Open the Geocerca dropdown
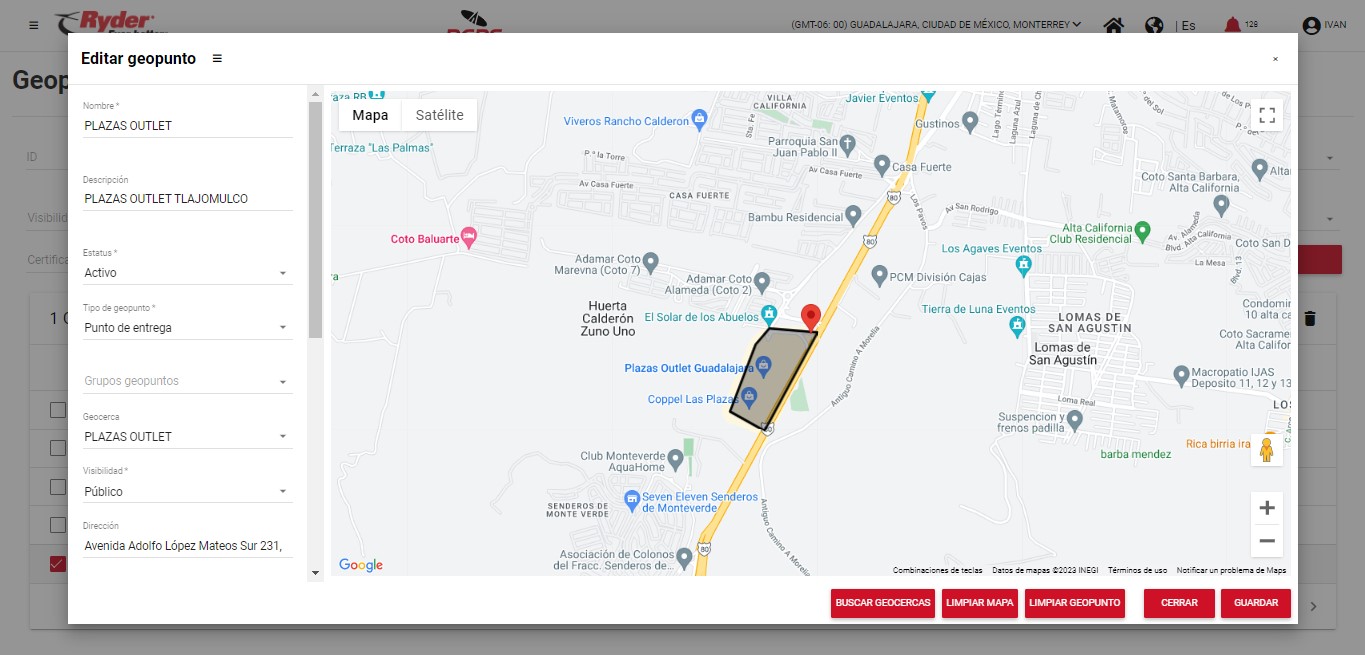 coord(188,437)
